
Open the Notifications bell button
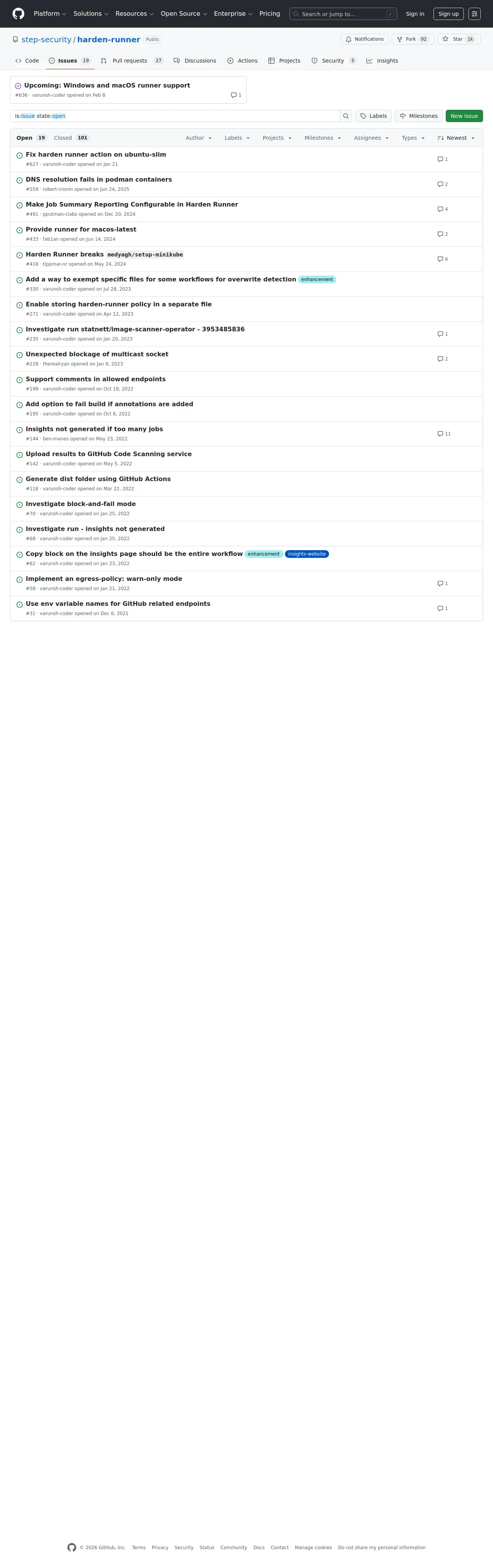[x=364, y=39]
